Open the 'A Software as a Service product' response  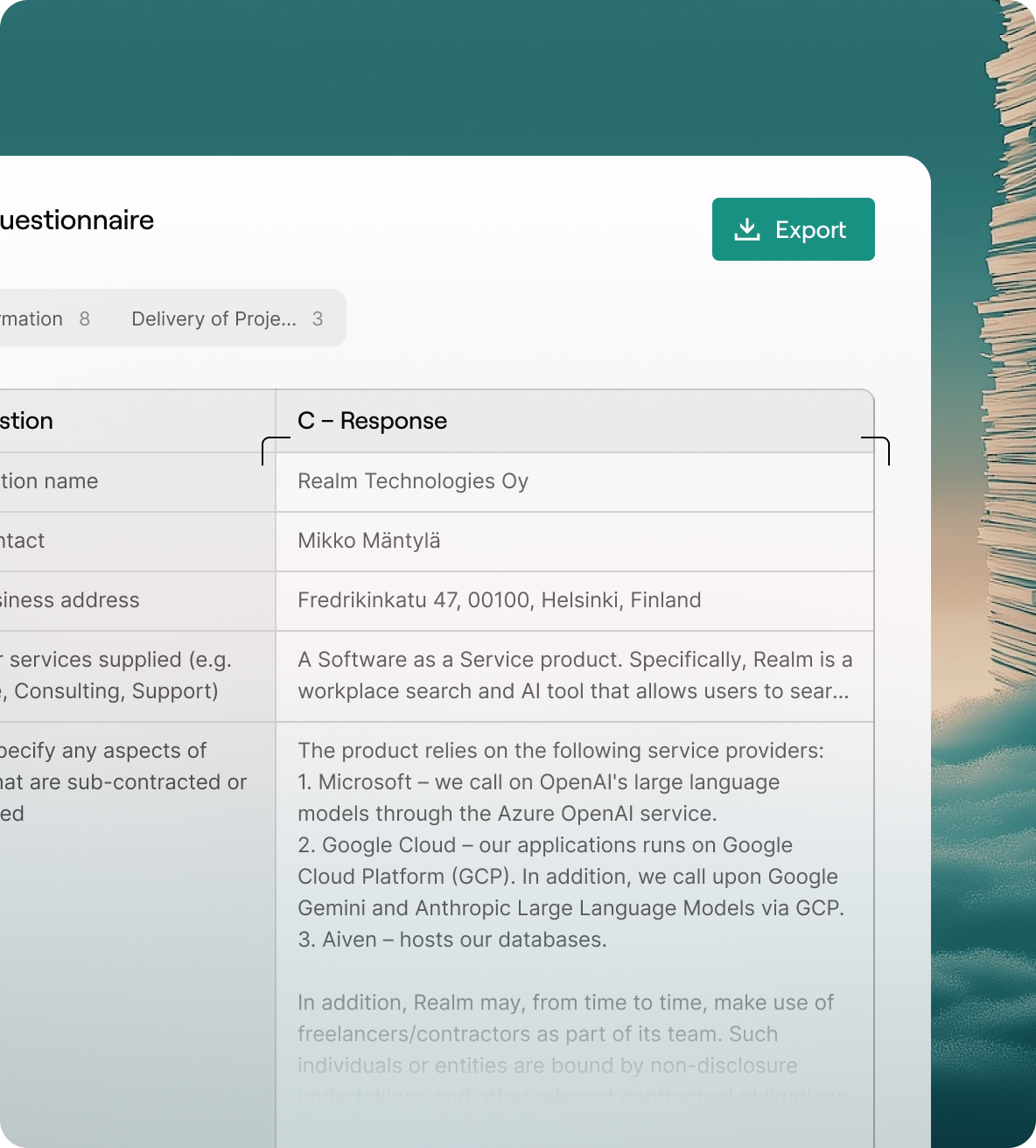click(x=575, y=676)
